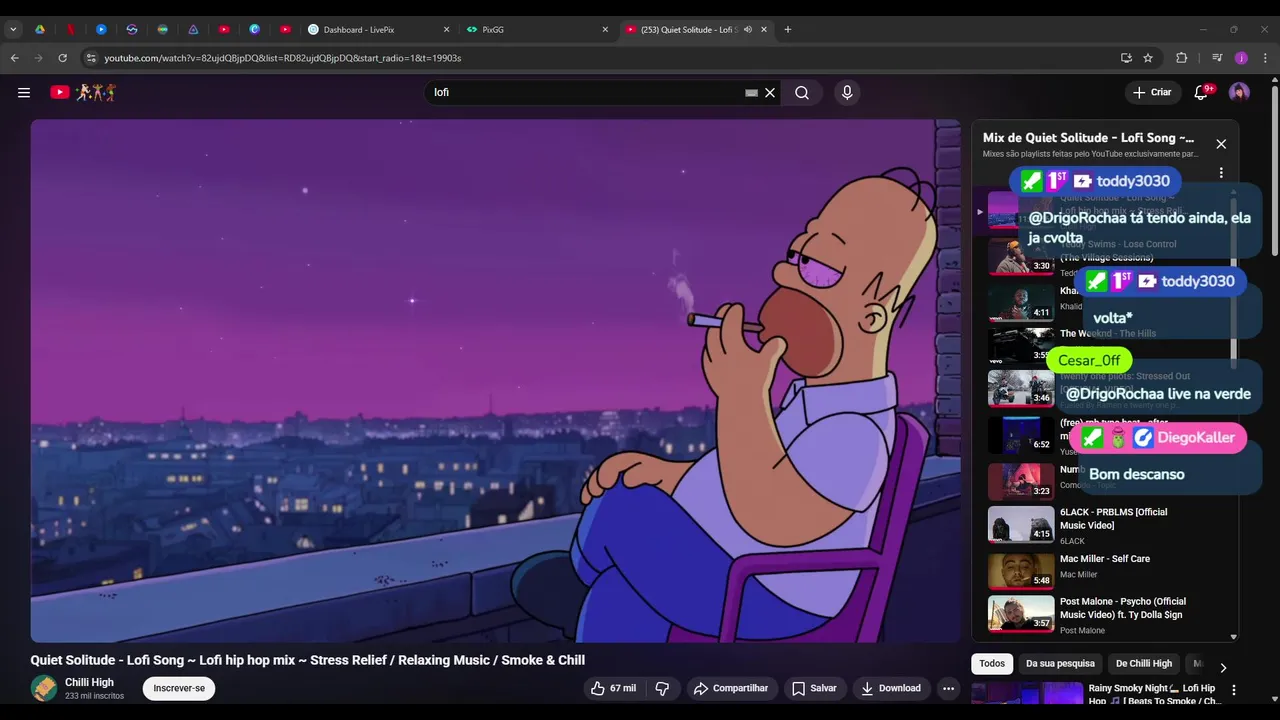
Task: Open more actions under the video
Action: coord(948,688)
